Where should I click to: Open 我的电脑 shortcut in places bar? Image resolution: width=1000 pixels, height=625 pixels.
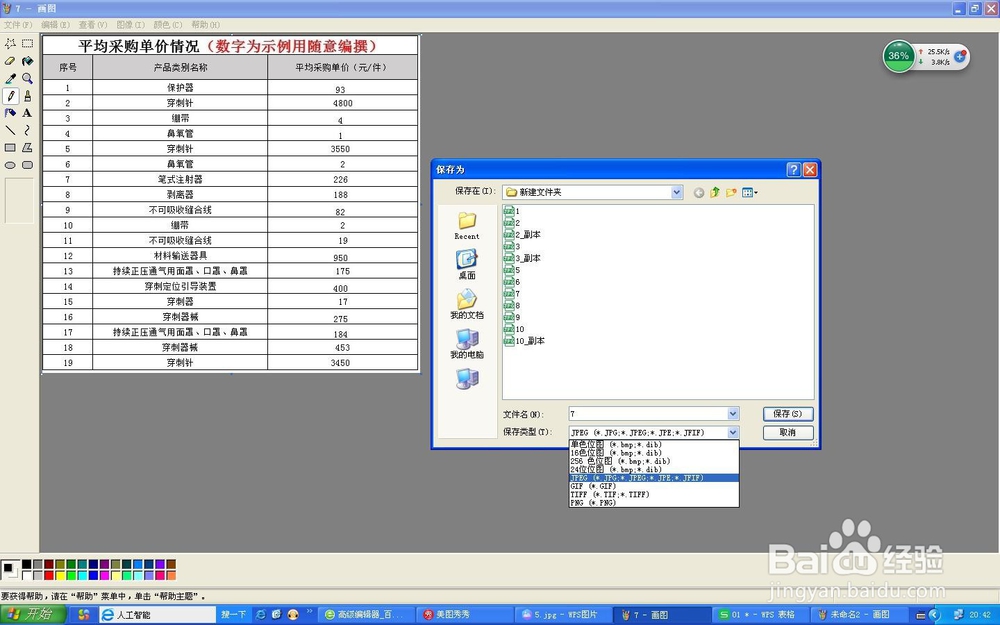(x=467, y=344)
